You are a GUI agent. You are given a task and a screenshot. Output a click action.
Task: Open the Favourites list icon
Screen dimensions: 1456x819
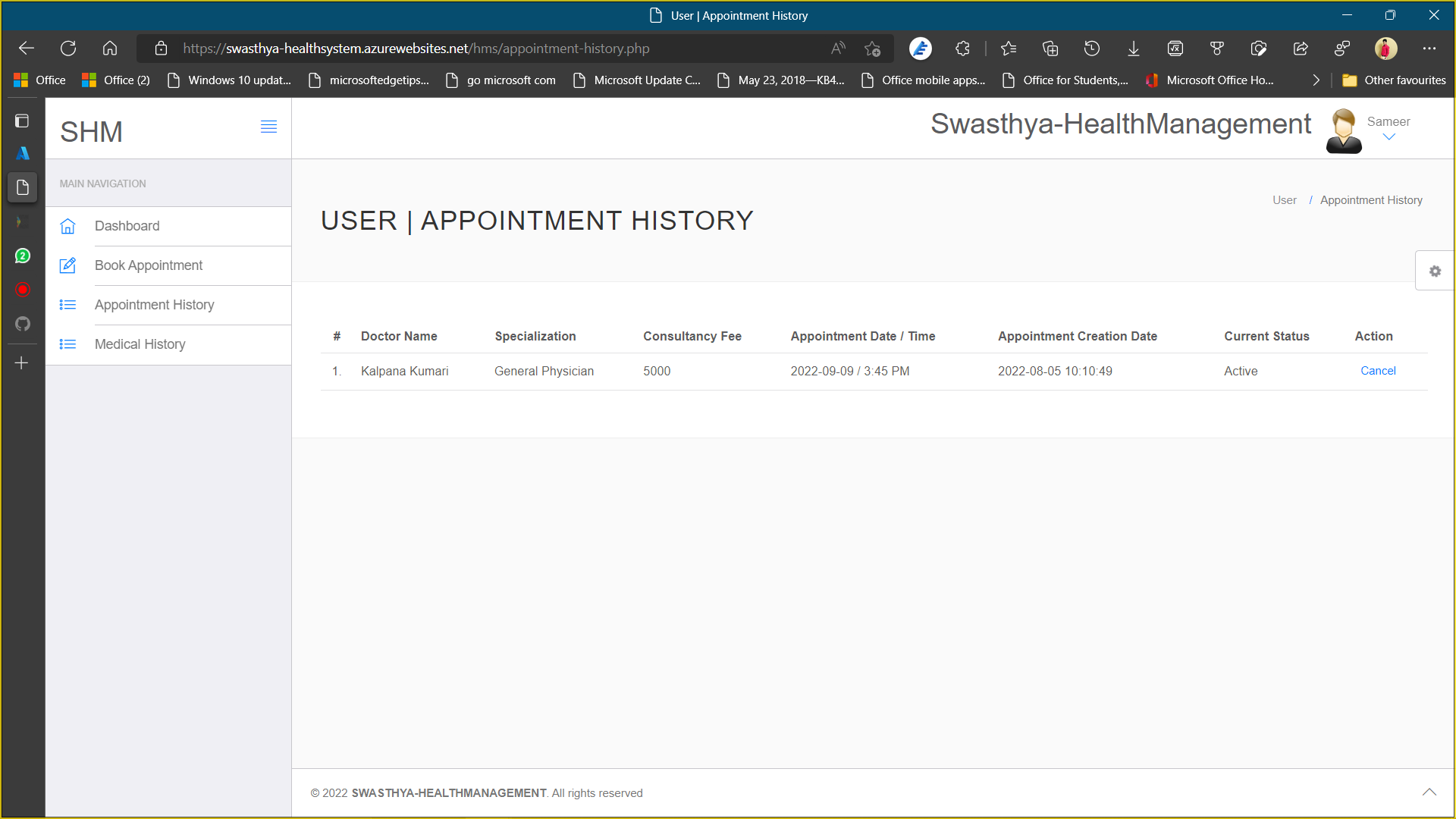[1008, 49]
